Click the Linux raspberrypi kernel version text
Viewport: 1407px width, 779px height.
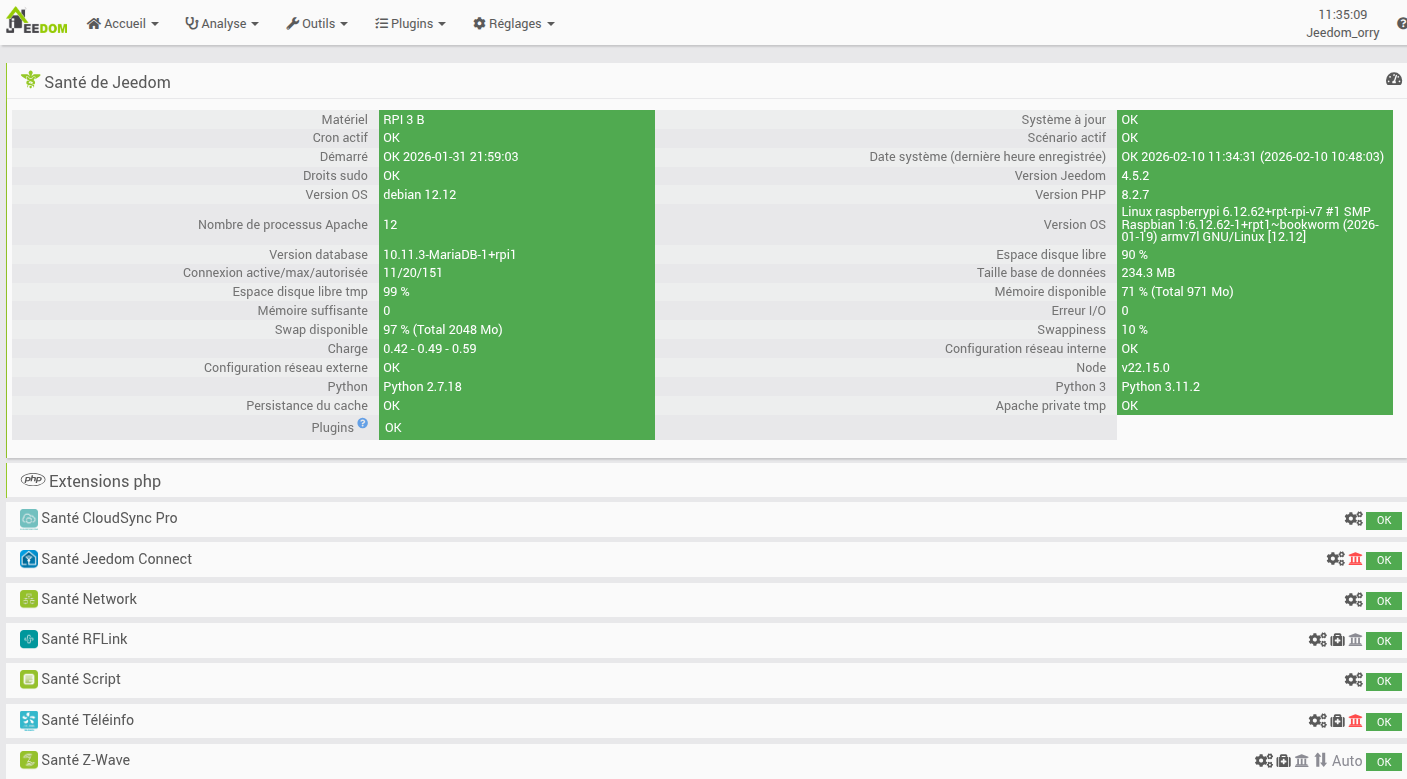(1252, 225)
